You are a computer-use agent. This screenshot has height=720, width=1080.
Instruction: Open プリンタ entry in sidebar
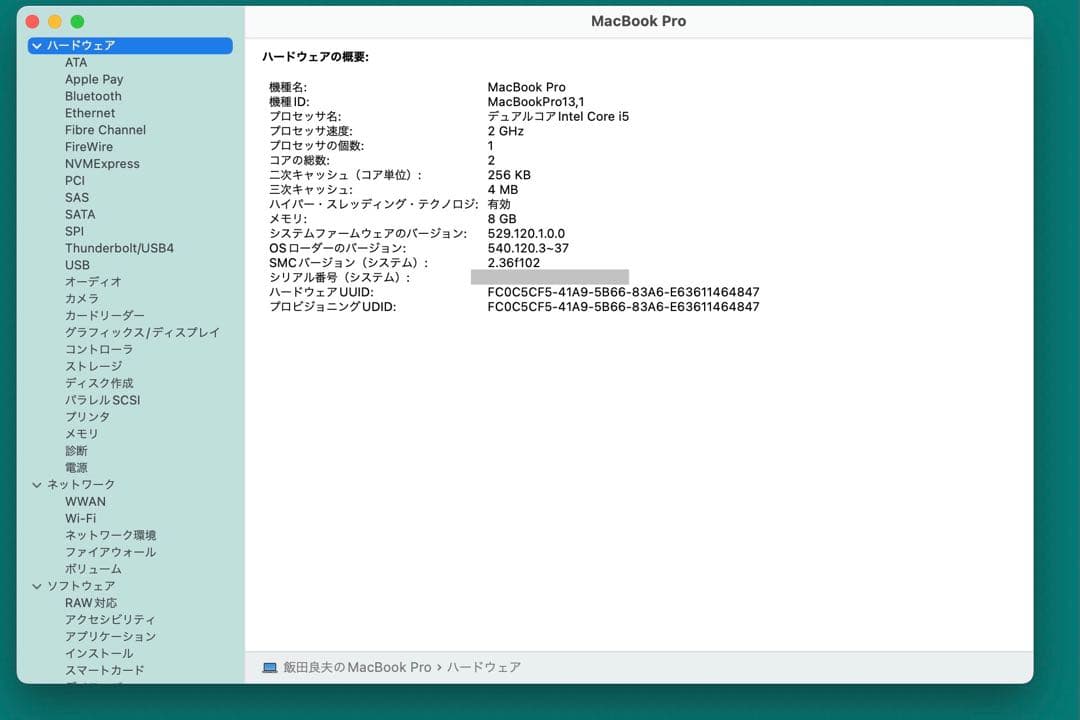87,417
